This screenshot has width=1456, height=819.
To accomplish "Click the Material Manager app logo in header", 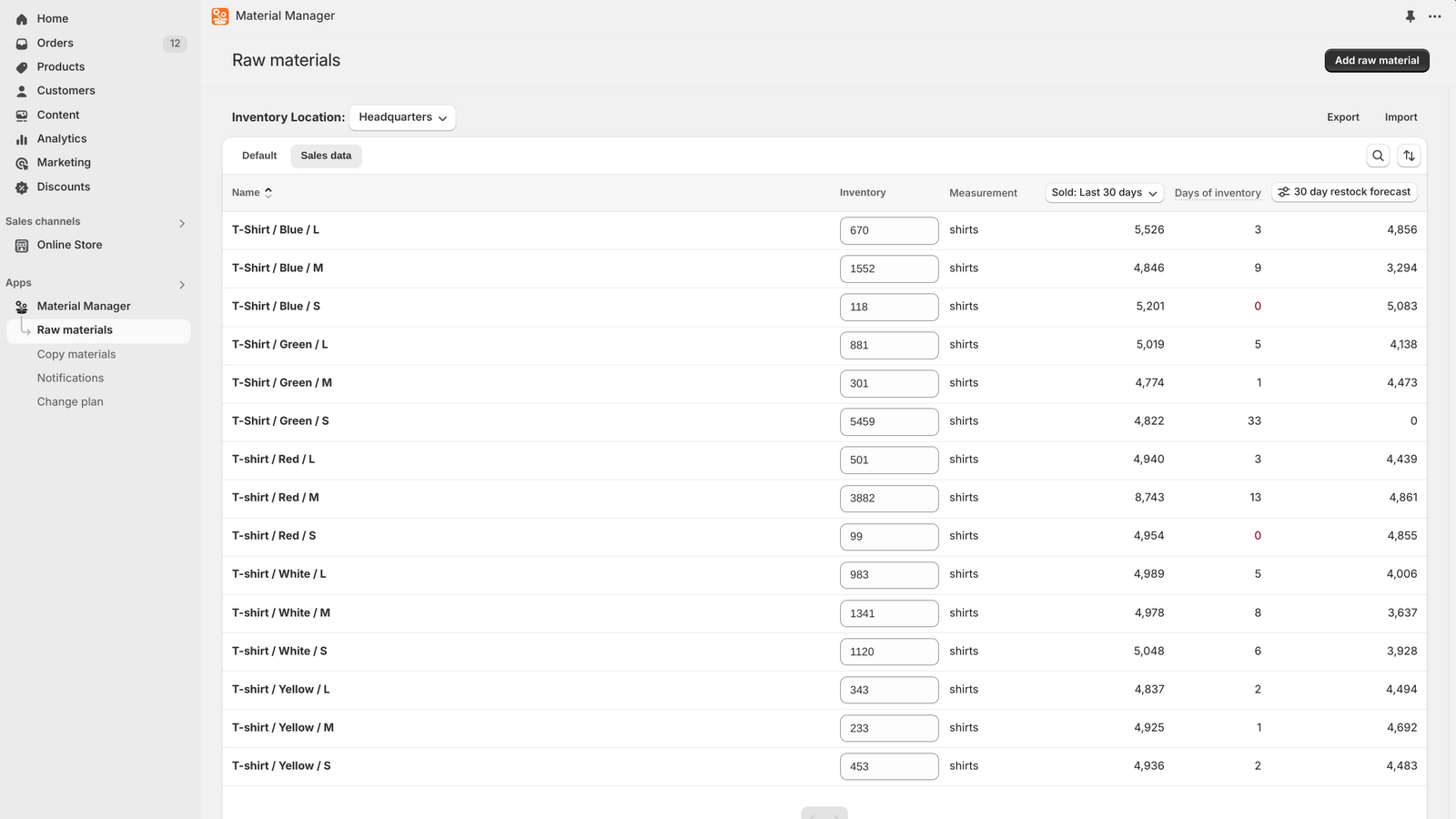I will [220, 16].
